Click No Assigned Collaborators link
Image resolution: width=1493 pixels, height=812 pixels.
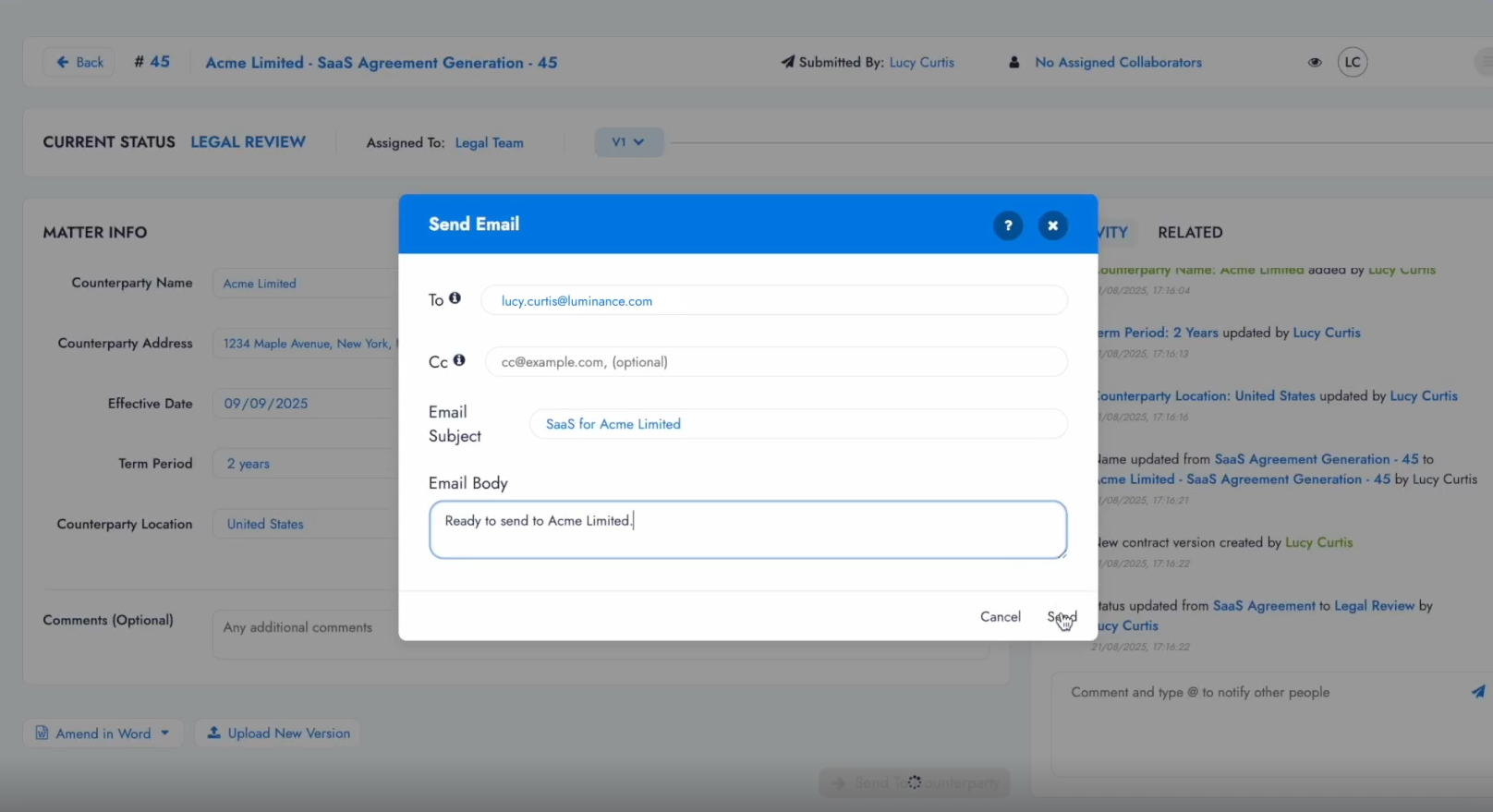point(1118,62)
